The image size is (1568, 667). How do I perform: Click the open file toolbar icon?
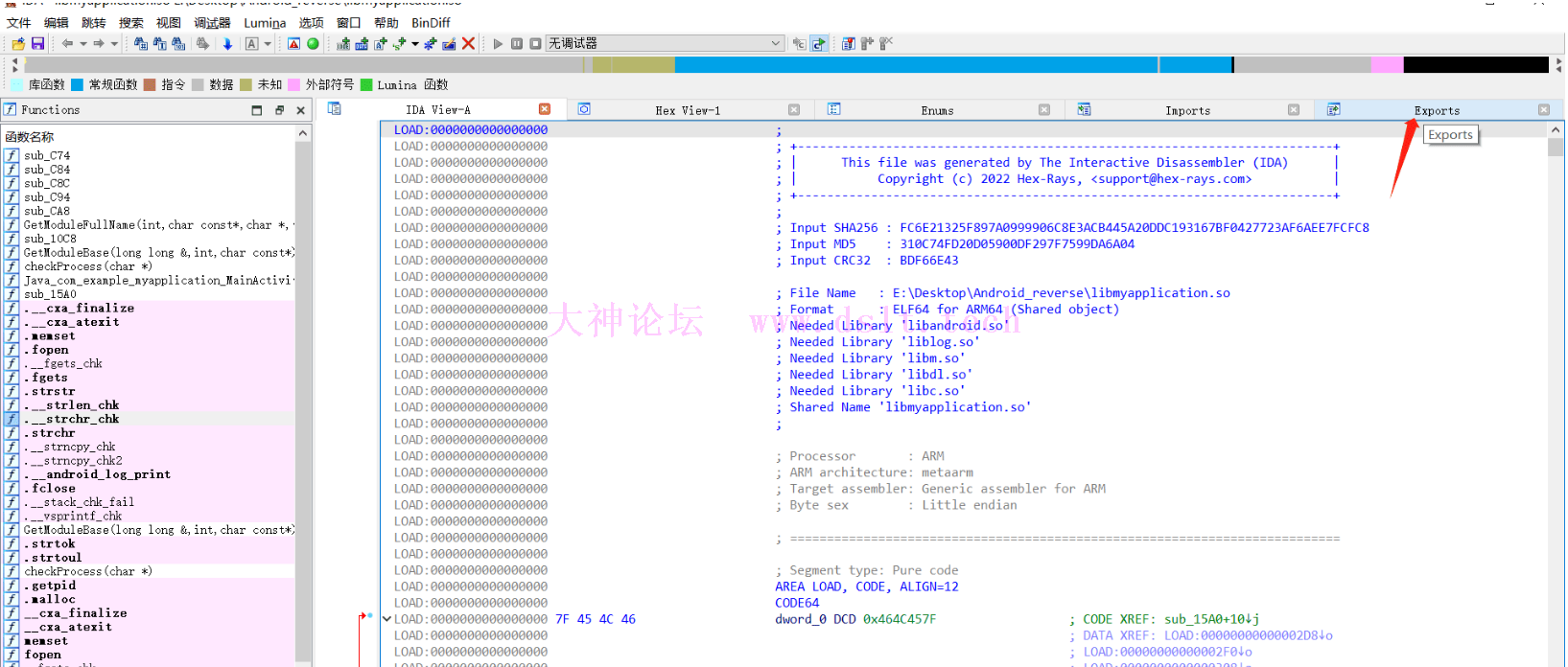18,44
